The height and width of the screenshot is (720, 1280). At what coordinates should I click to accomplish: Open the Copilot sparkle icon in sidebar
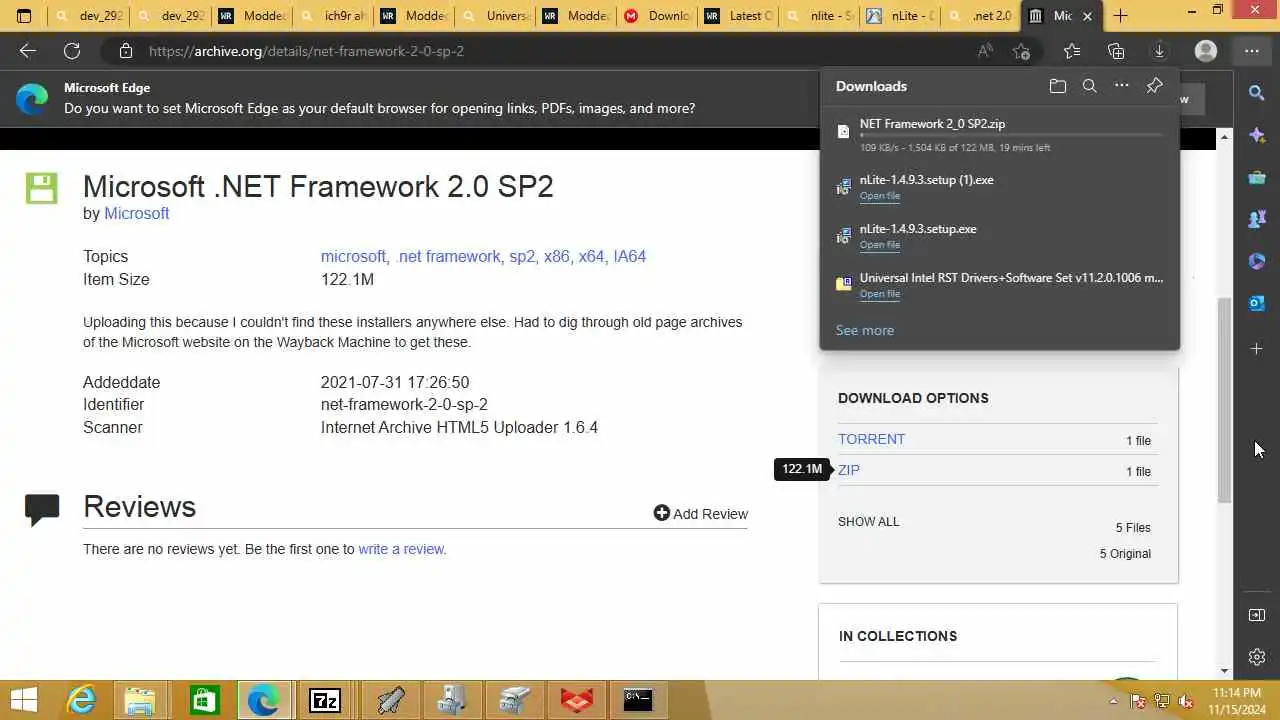click(x=1257, y=135)
